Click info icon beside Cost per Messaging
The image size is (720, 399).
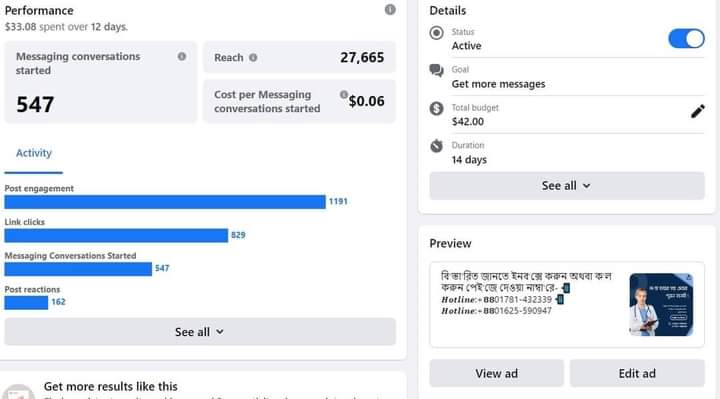[x=343, y=95]
